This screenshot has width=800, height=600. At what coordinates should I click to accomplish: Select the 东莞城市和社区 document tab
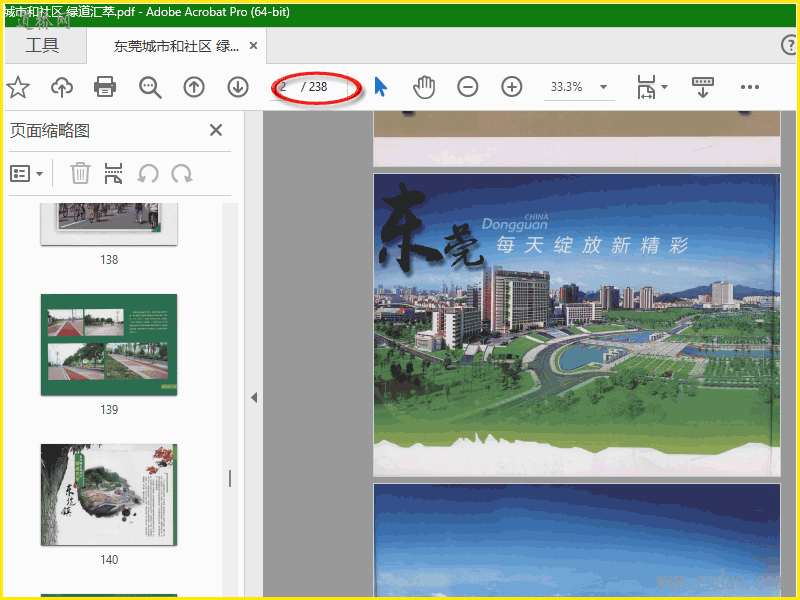[x=176, y=46]
